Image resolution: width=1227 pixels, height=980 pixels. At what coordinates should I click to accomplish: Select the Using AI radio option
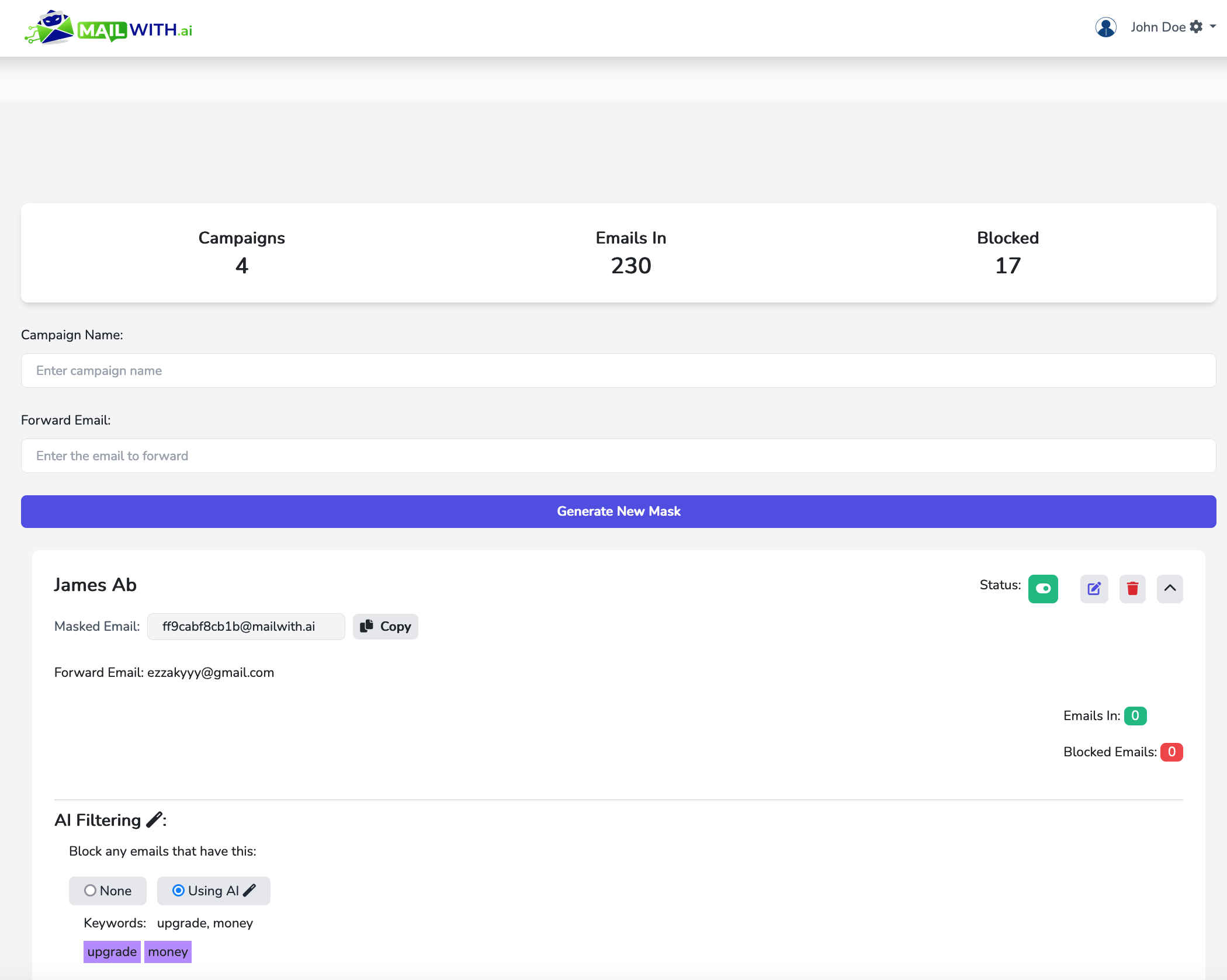coord(178,891)
